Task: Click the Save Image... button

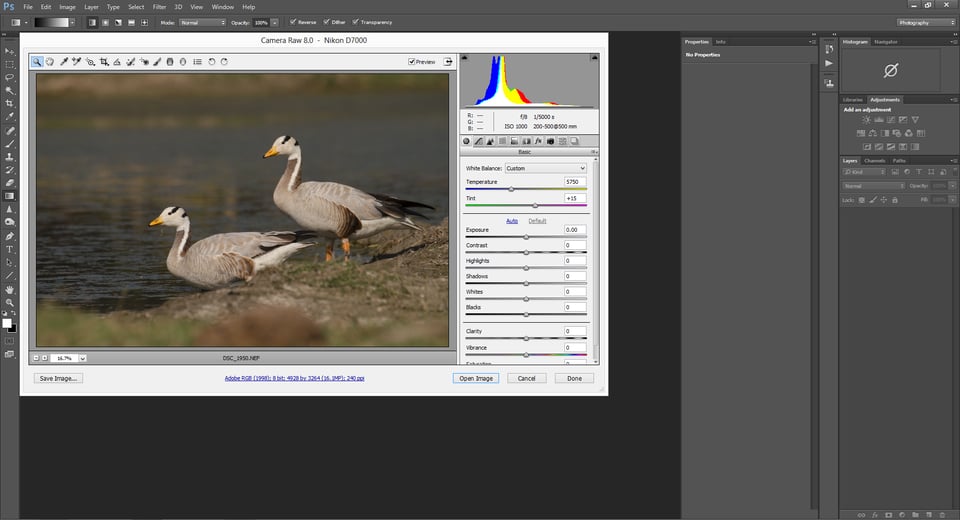Action: pos(58,379)
